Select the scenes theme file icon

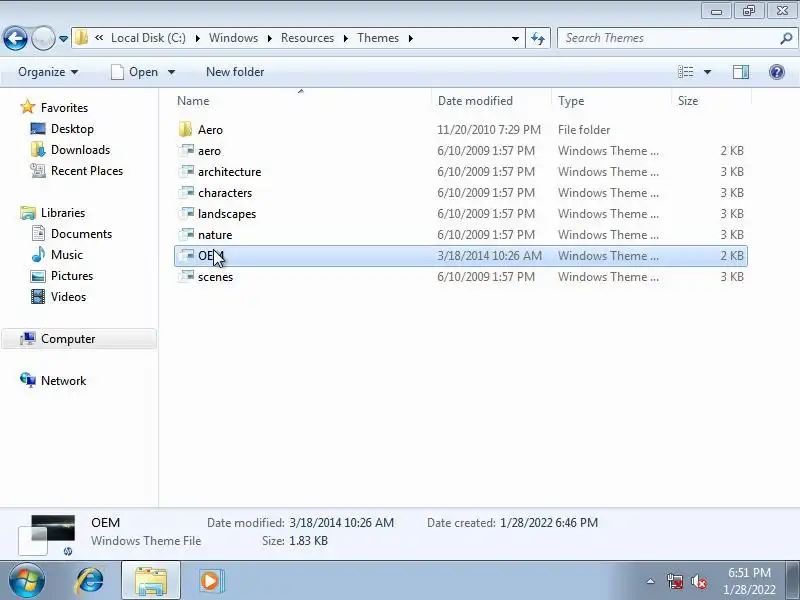pos(186,276)
